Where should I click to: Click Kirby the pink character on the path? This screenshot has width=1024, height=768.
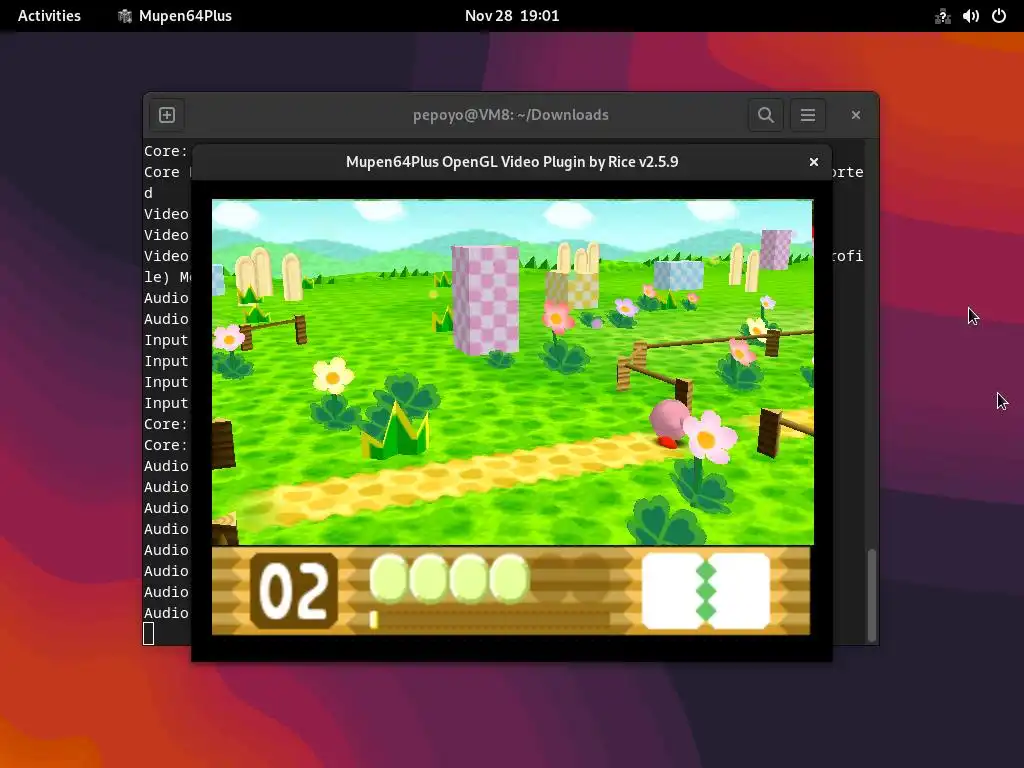(x=670, y=423)
